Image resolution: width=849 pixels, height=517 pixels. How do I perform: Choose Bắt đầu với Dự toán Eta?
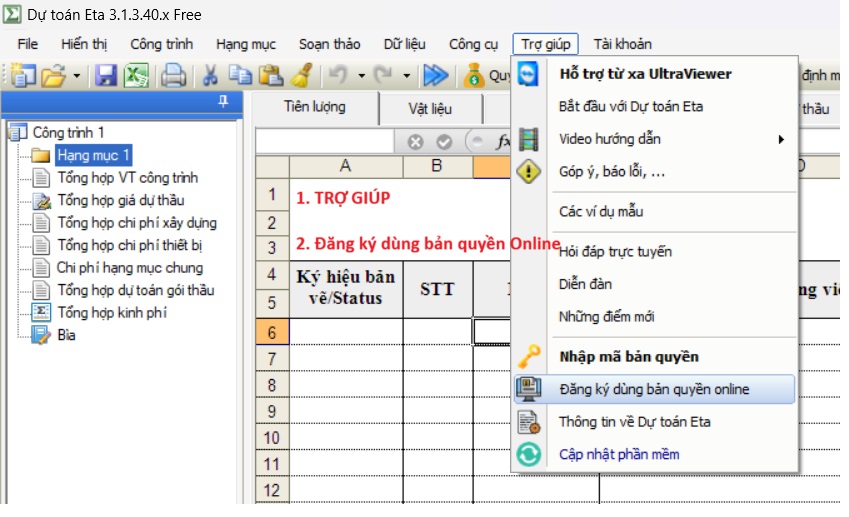655,107
